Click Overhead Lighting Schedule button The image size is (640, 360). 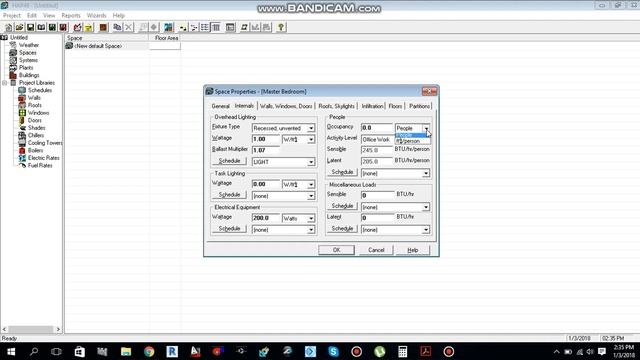229,161
